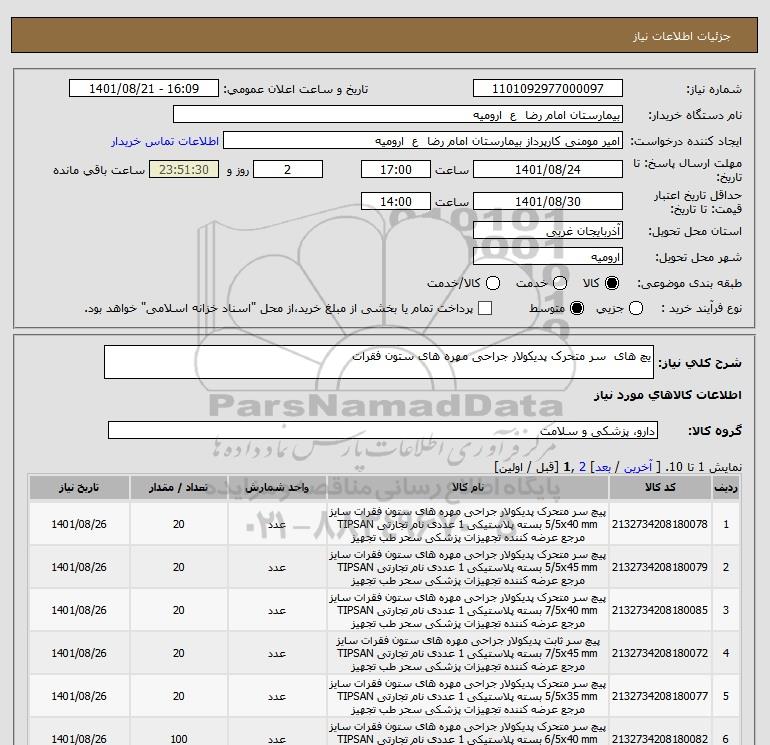
Task: Select the خدمت radio button
Action: tap(560, 283)
